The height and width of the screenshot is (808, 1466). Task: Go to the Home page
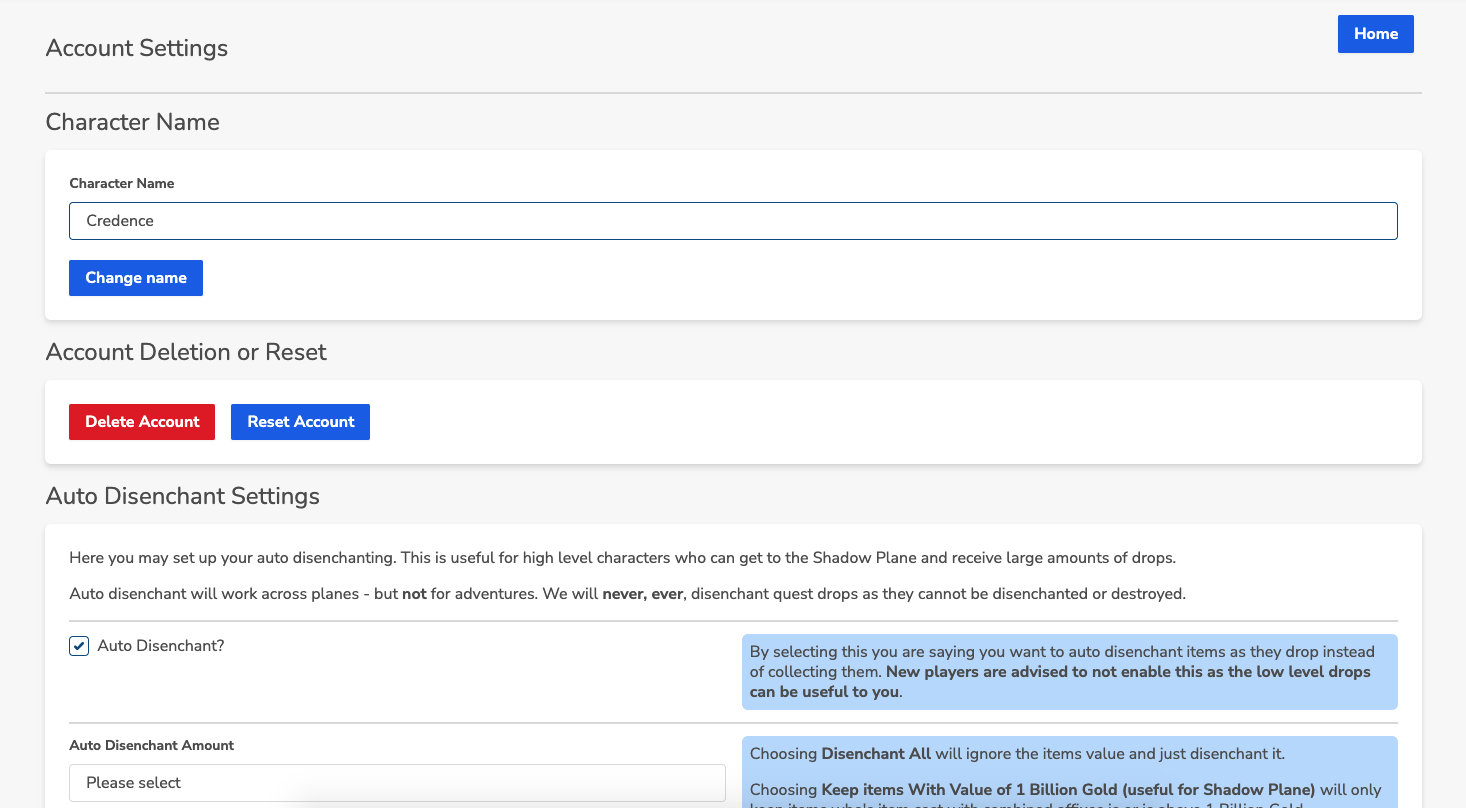[1375, 34]
